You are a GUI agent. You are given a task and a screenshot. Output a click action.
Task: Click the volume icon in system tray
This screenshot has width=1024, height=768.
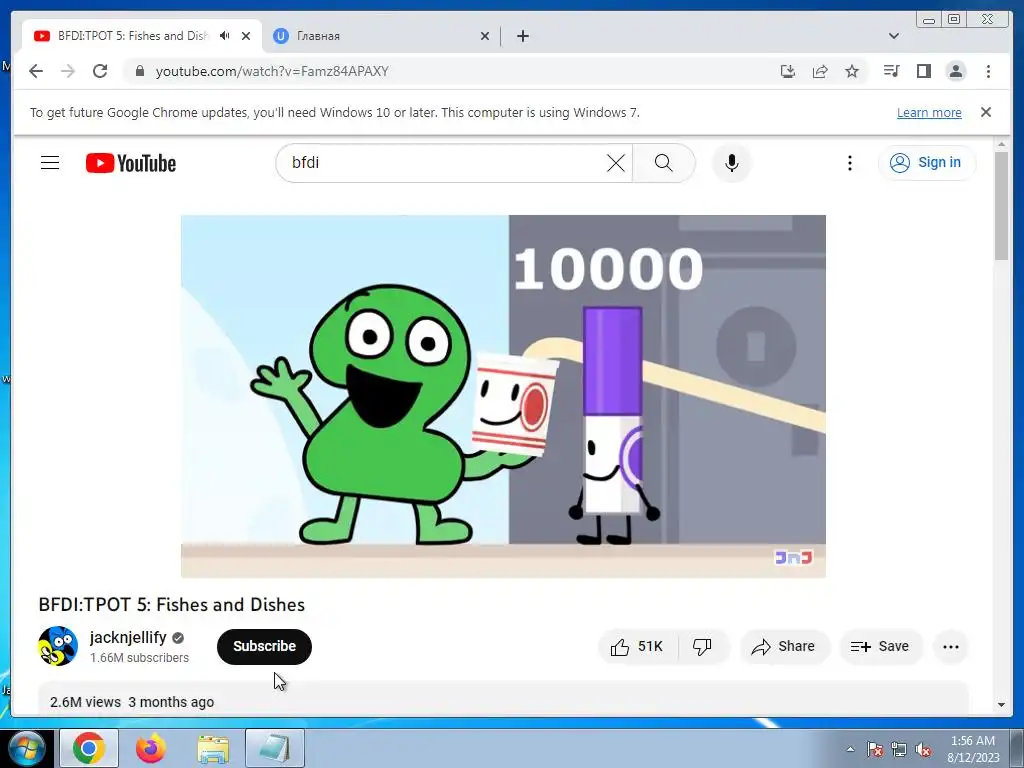click(923, 750)
